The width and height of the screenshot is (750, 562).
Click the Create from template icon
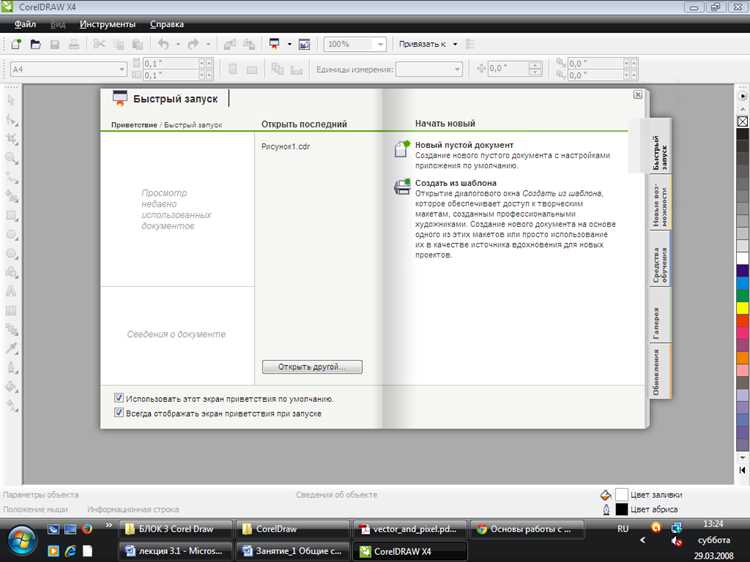pyautogui.click(x=402, y=187)
